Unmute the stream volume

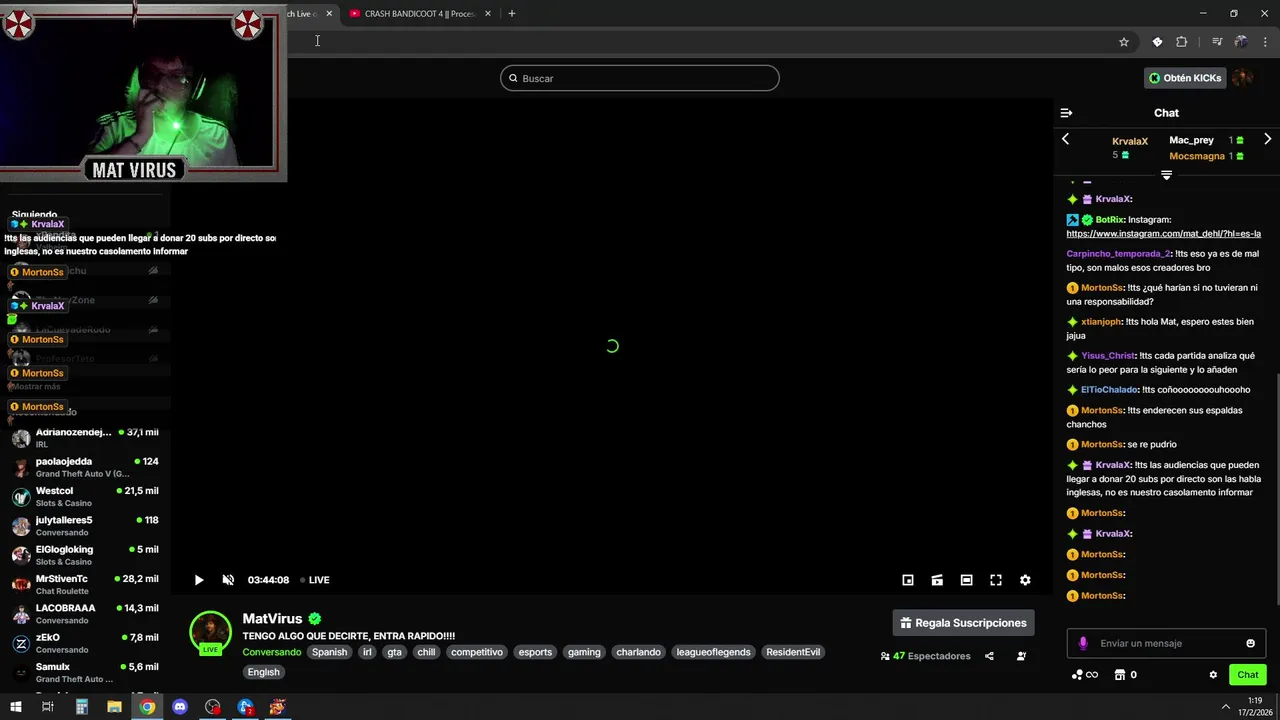(228, 580)
